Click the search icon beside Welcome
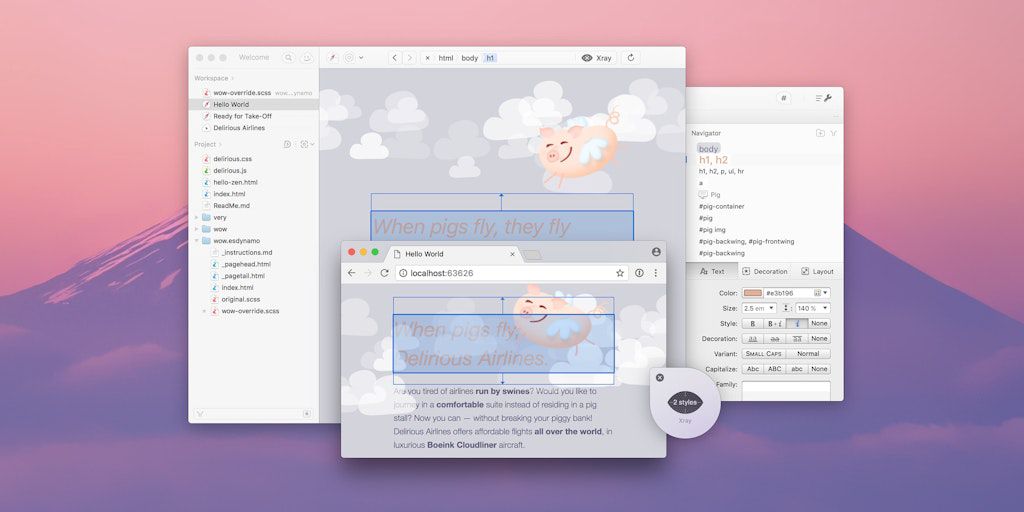Viewport: 1024px width, 512px height. click(288, 57)
